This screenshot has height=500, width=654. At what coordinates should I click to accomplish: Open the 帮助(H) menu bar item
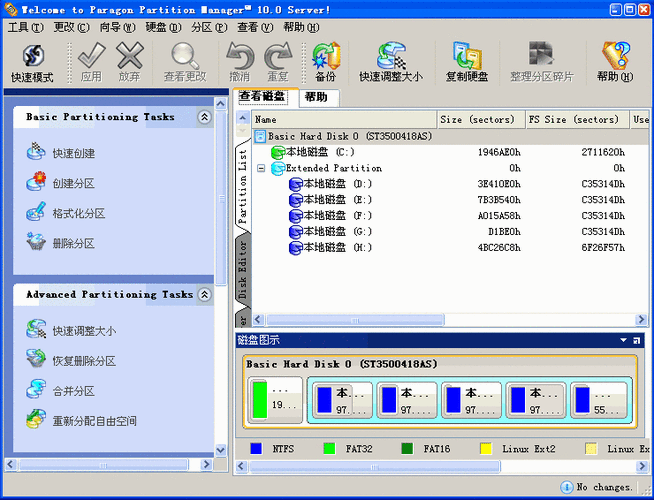tap(301, 28)
